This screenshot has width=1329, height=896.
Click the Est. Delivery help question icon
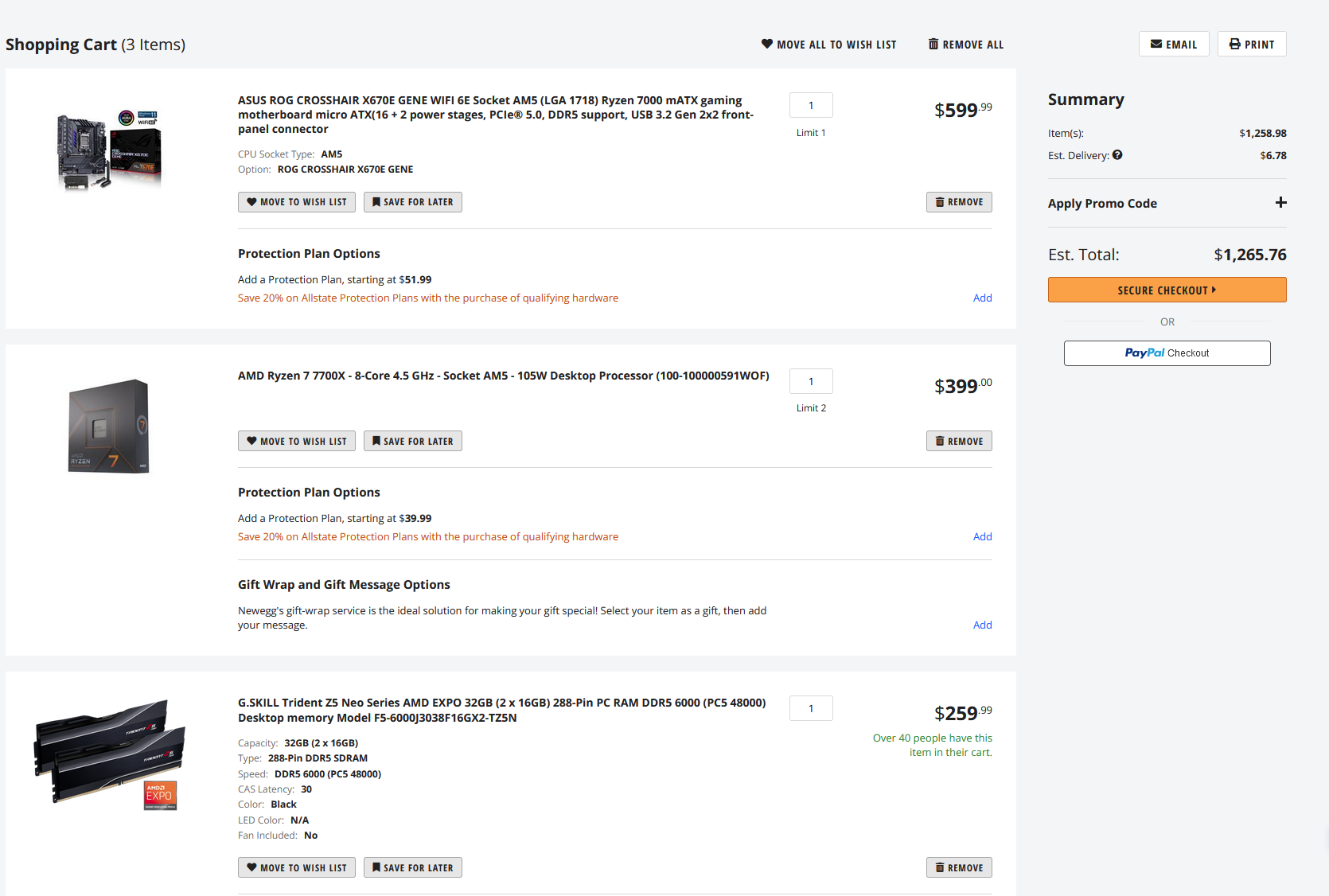[x=1117, y=155]
